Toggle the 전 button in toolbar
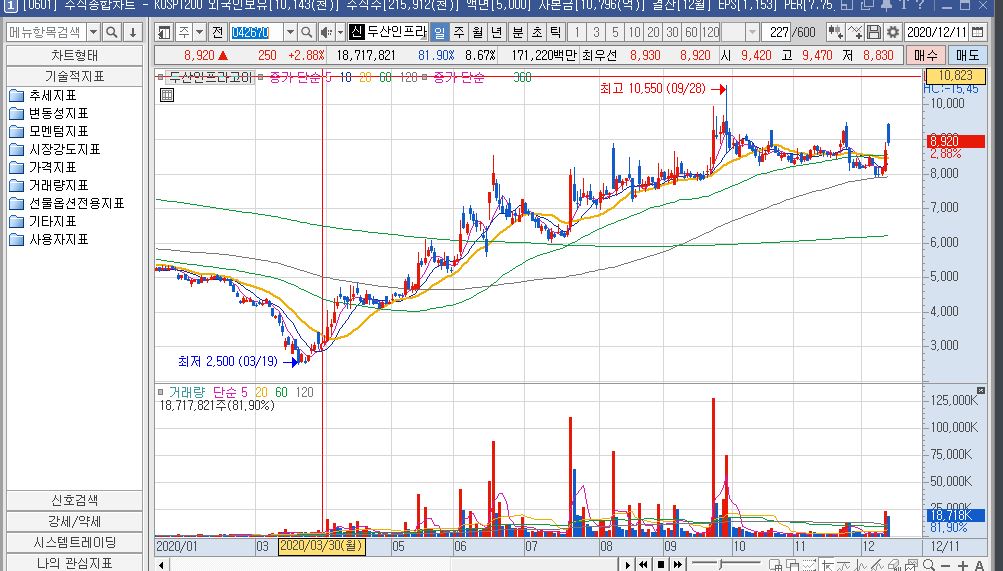Screen dimensions: 1003x571 pos(217,32)
